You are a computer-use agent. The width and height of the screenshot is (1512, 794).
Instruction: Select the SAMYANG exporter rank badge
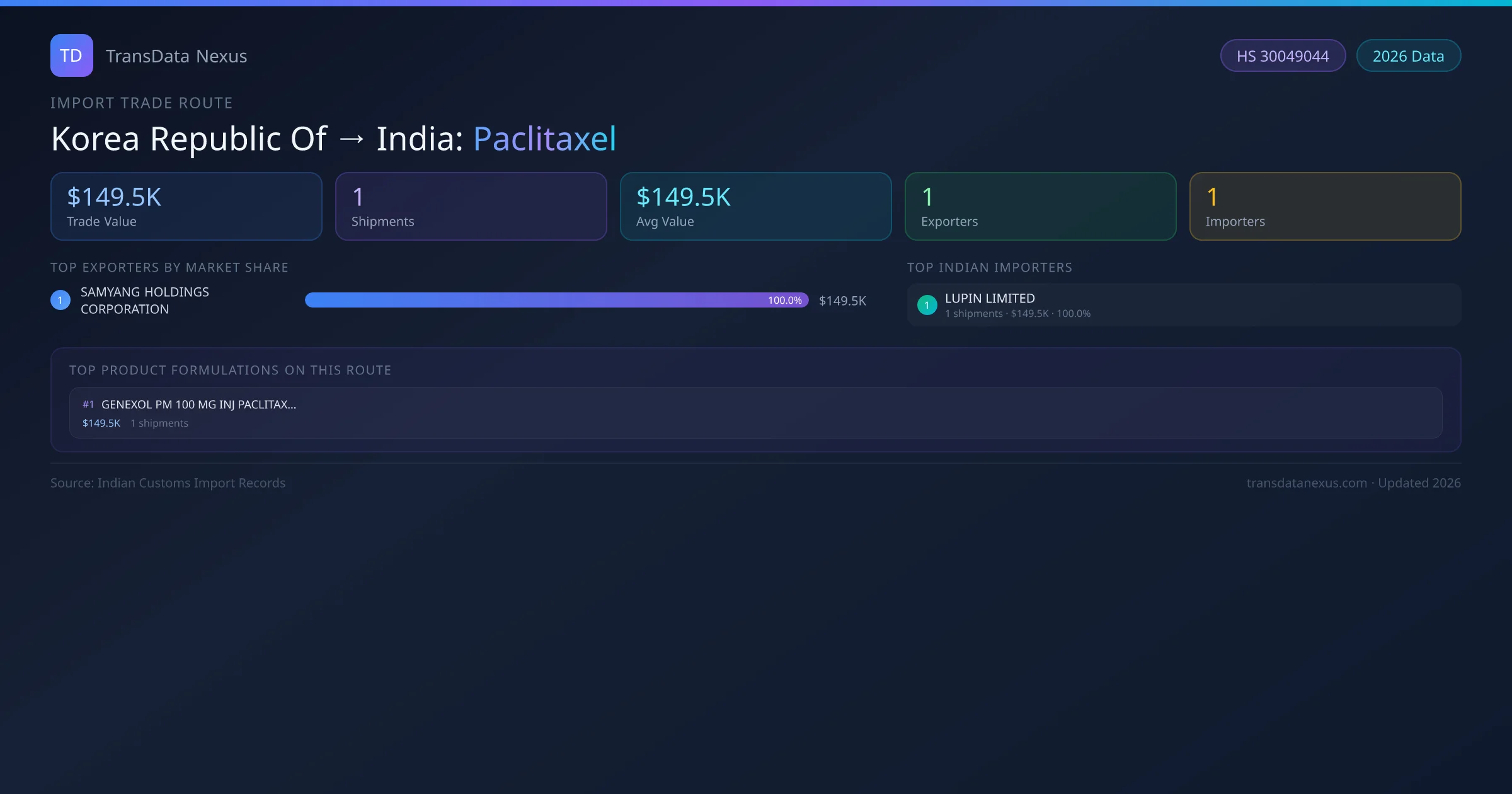[x=60, y=300]
